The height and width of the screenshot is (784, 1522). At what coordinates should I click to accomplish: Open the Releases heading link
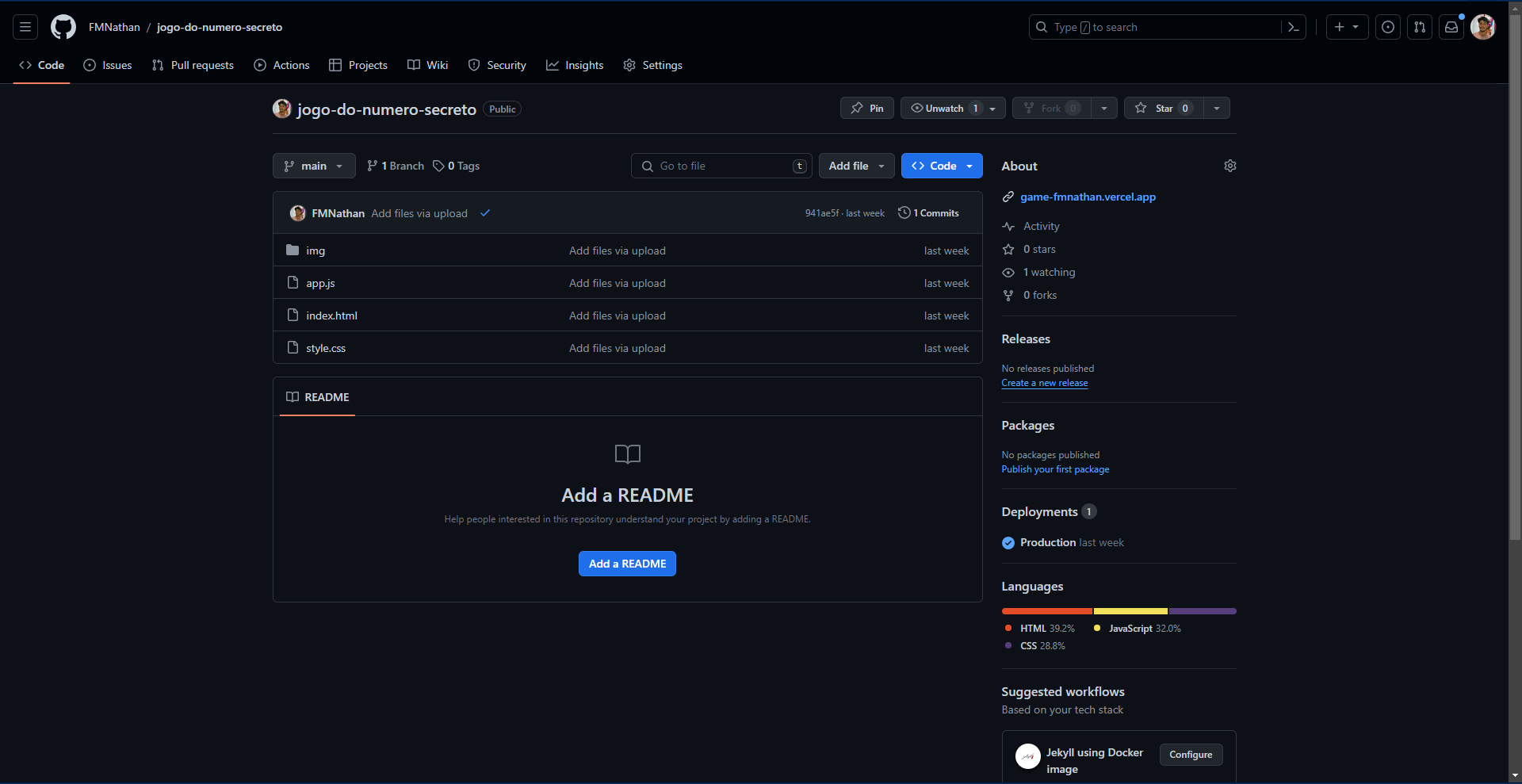(1026, 338)
